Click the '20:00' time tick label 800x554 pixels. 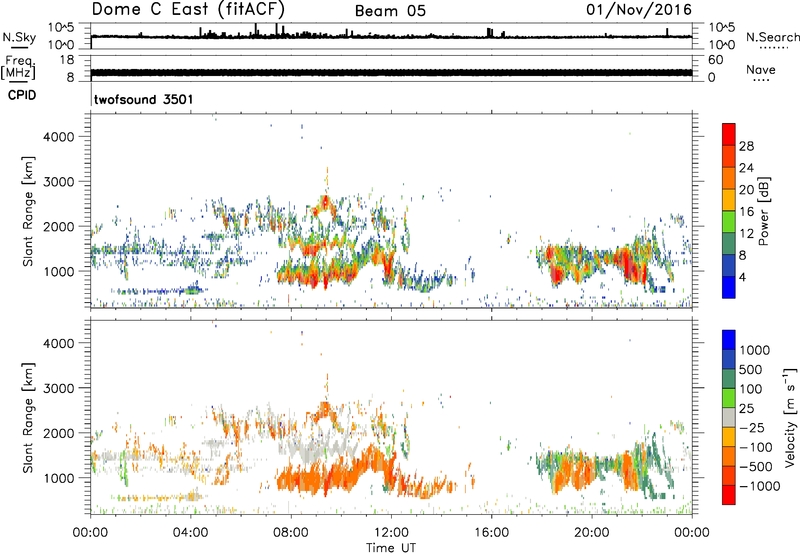click(x=592, y=533)
